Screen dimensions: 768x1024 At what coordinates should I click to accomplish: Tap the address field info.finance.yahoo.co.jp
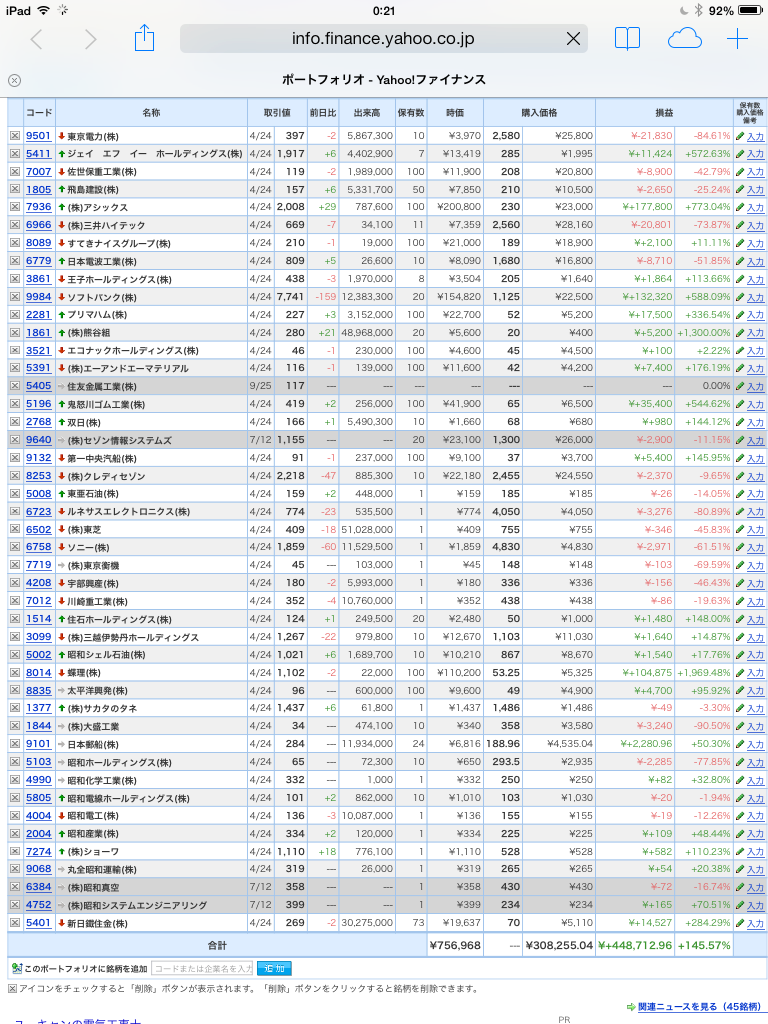tap(383, 39)
